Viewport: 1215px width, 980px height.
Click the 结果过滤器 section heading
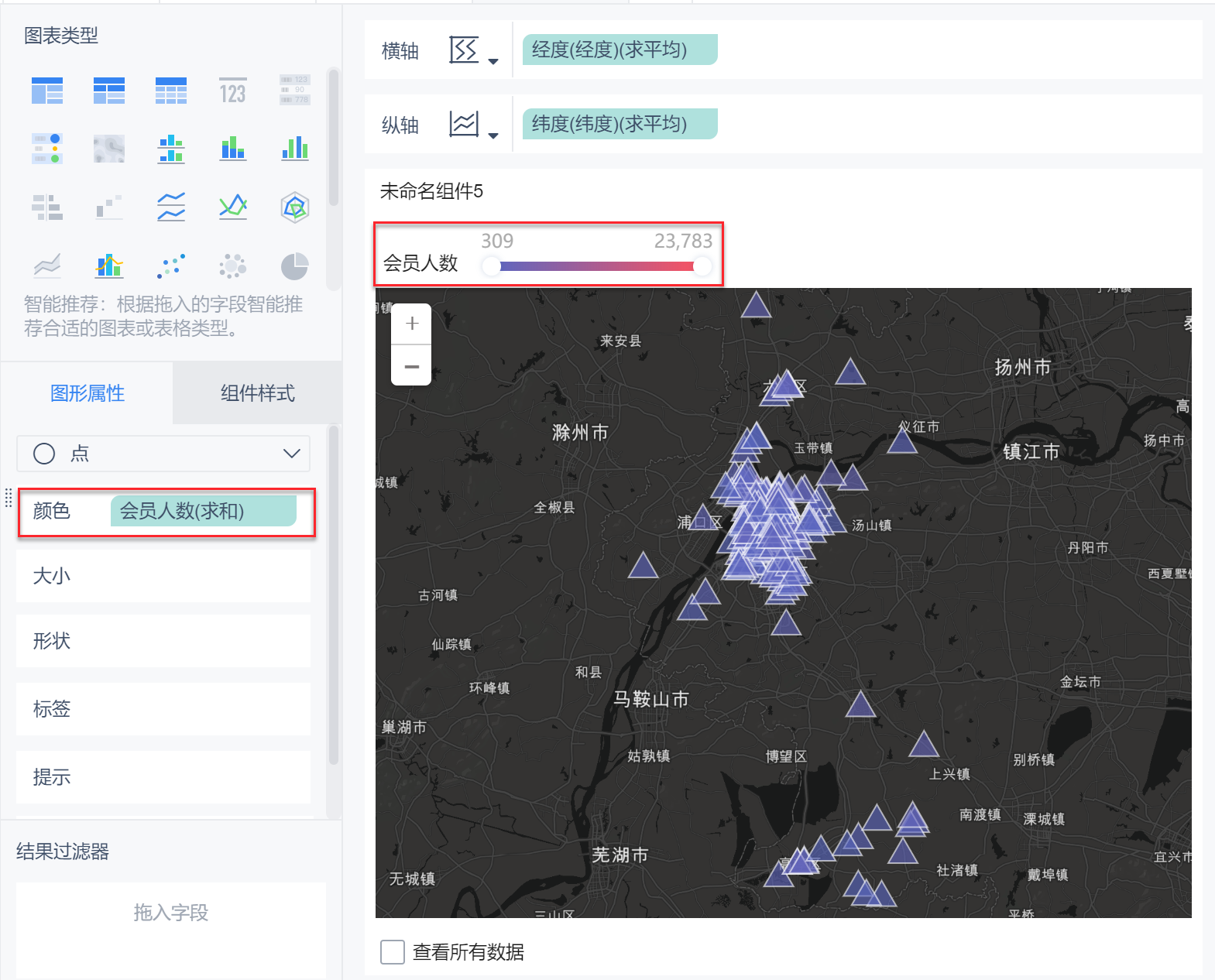(x=63, y=852)
